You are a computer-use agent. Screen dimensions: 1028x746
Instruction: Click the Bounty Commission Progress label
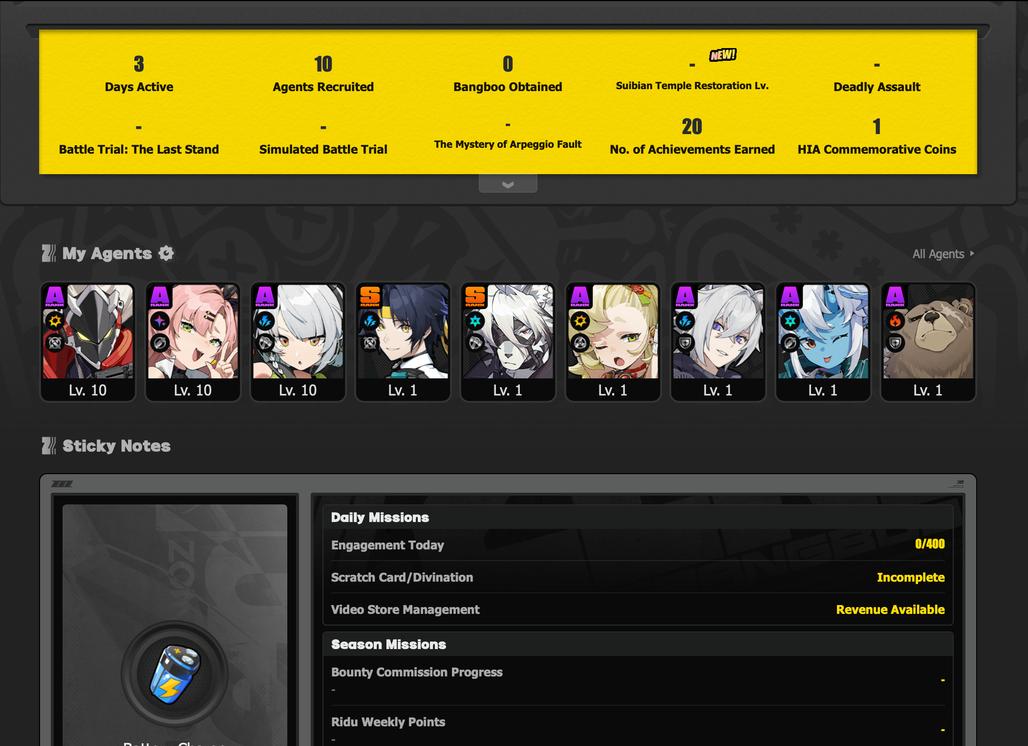(x=416, y=672)
